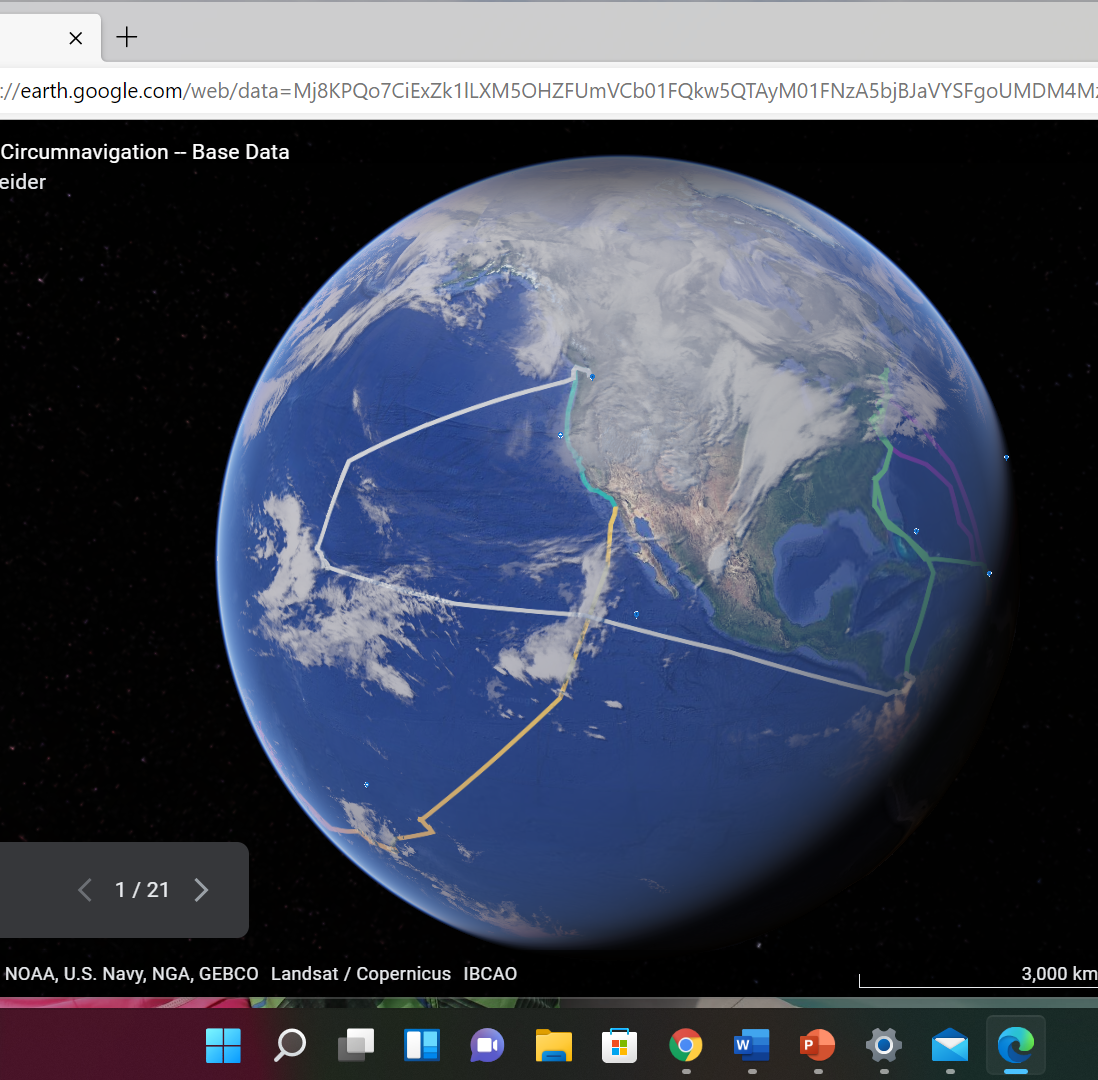Open the Windows Start menu
Viewport: 1098px width, 1080px height.
pos(223,1046)
